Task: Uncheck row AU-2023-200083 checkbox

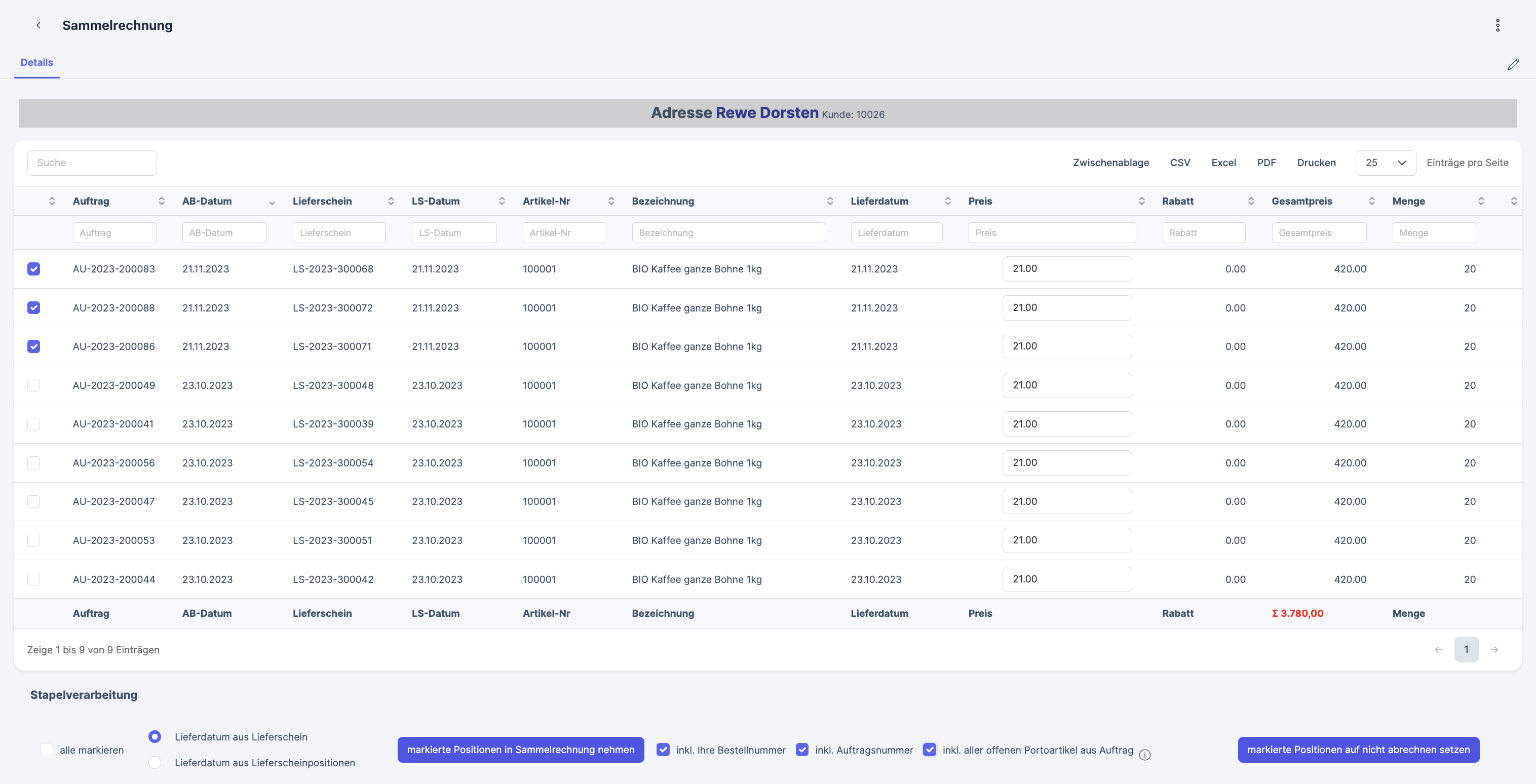Action: click(x=34, y=269)
